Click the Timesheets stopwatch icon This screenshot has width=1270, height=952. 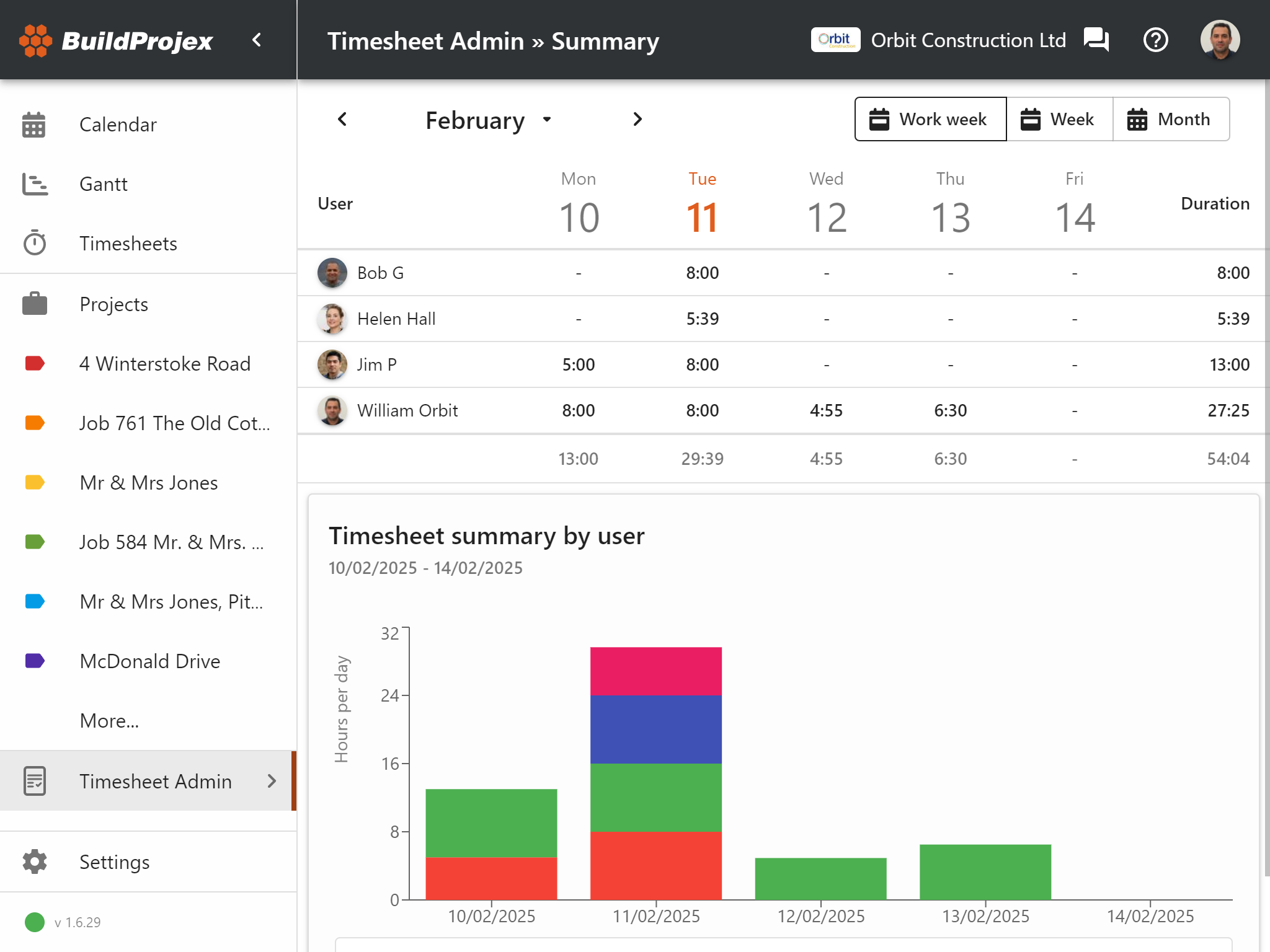click(x=34, y=244)
